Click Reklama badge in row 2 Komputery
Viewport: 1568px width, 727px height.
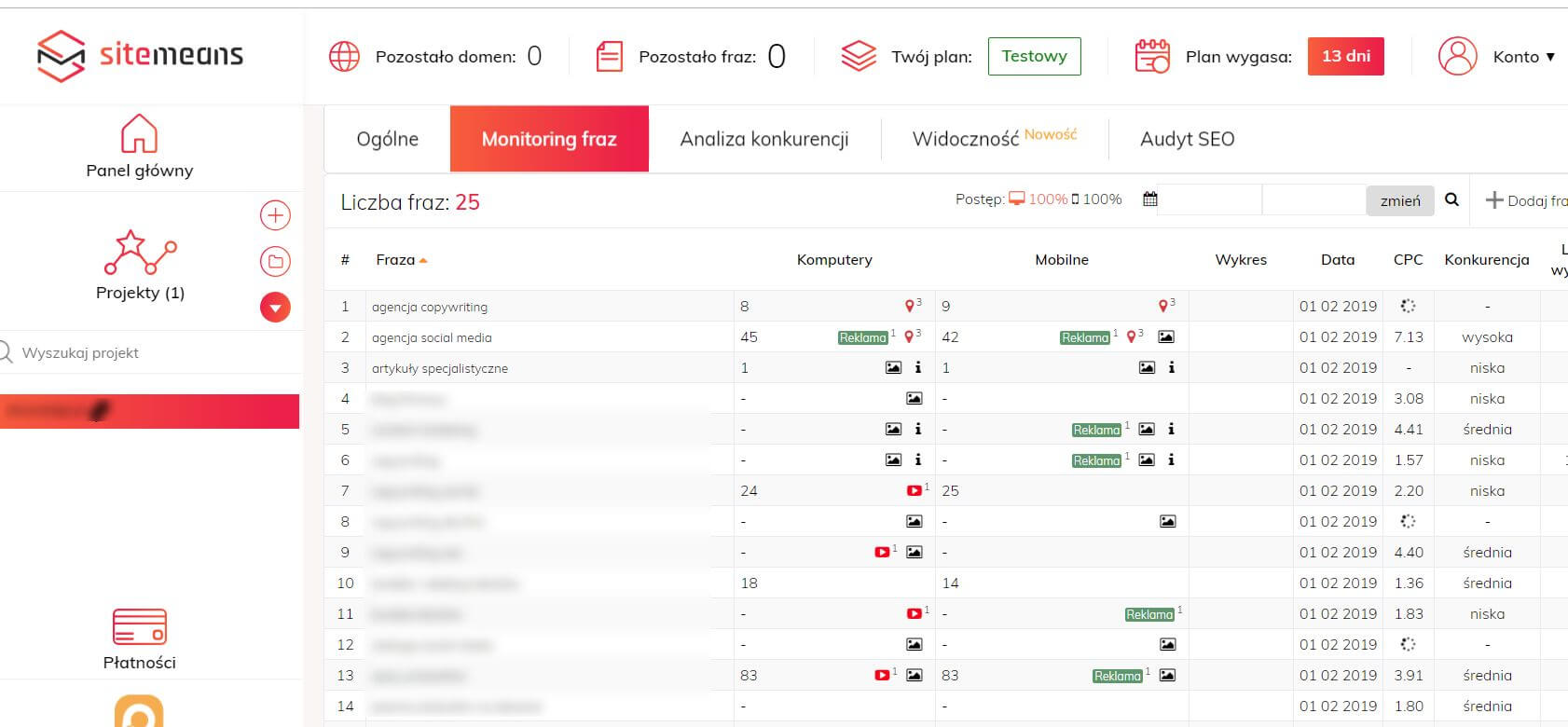click(x=863, y=337)
